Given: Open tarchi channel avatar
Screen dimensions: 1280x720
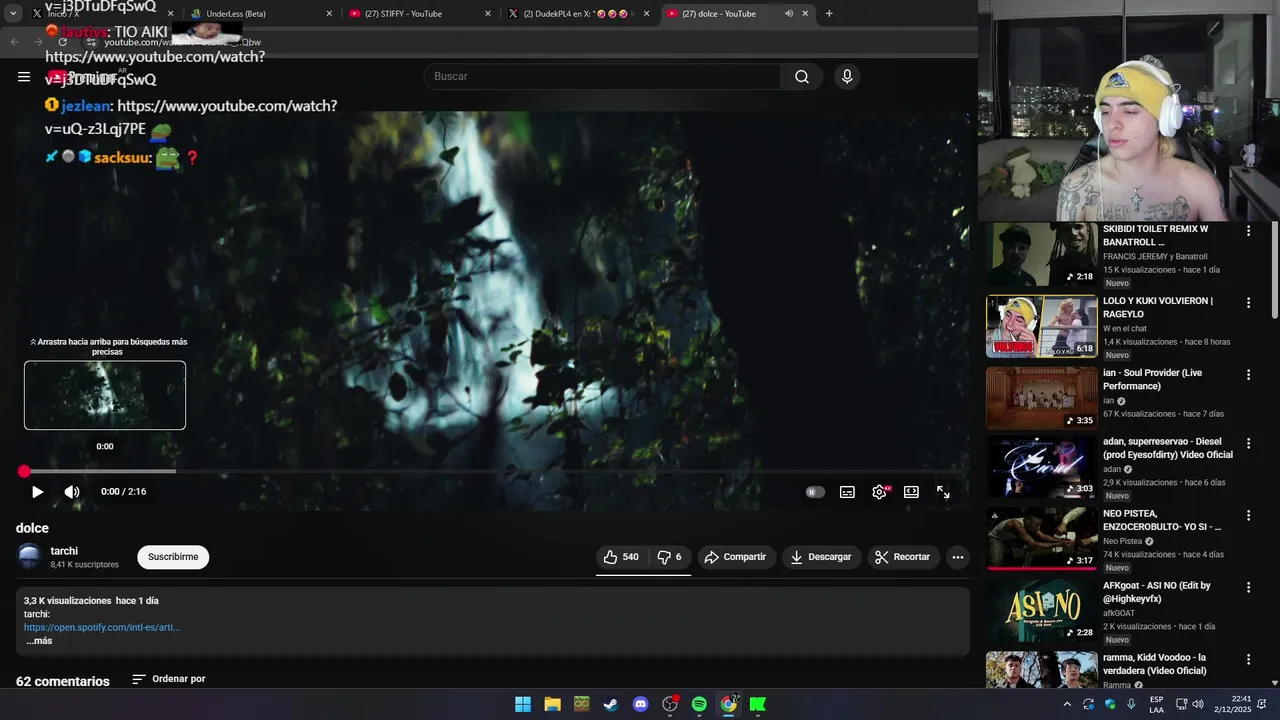Looking at the screenshot, I should 30,557.
